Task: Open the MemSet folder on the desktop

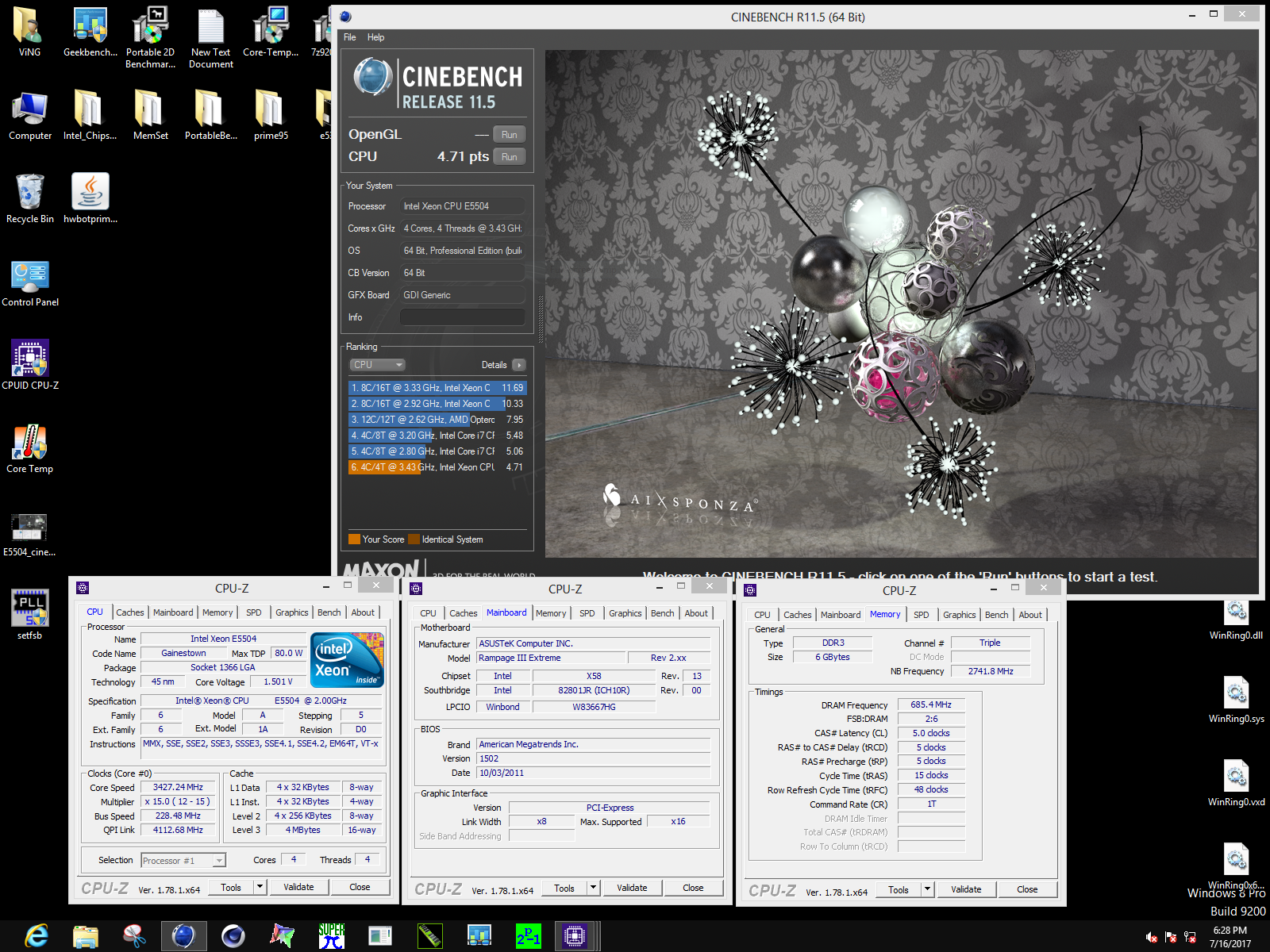Action: coord(150,114)
